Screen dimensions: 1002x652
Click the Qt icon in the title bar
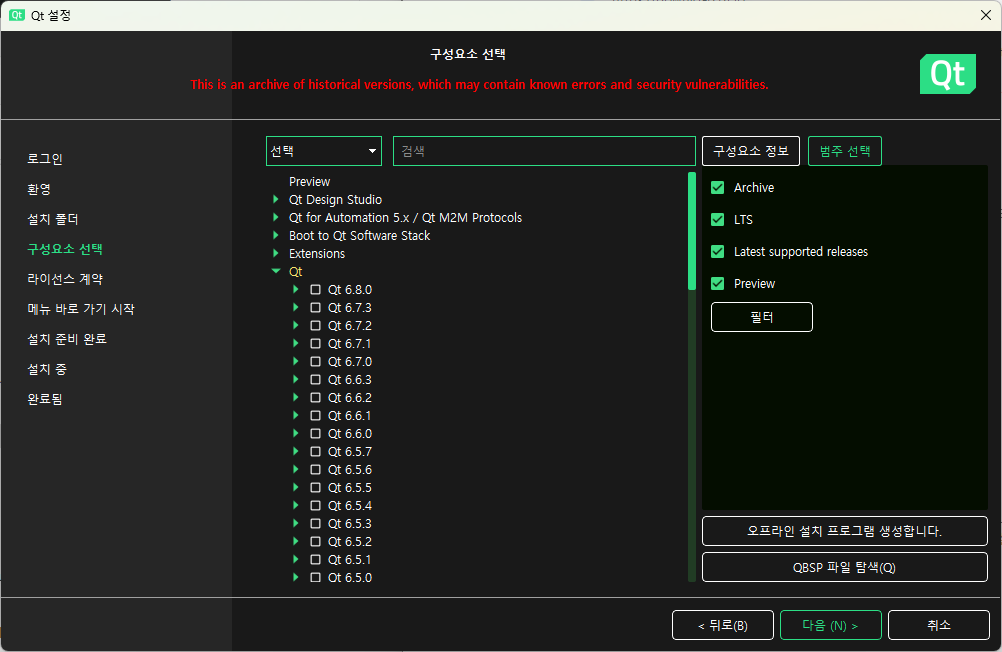pos(17,15)
